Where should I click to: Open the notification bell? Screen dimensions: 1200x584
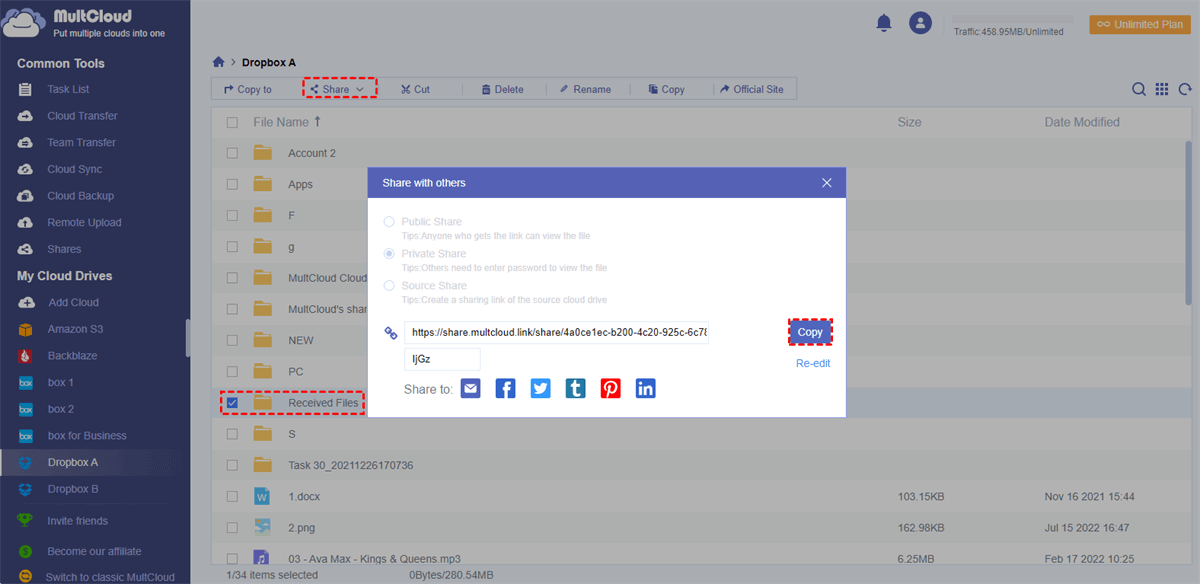(x=883, y=22)
